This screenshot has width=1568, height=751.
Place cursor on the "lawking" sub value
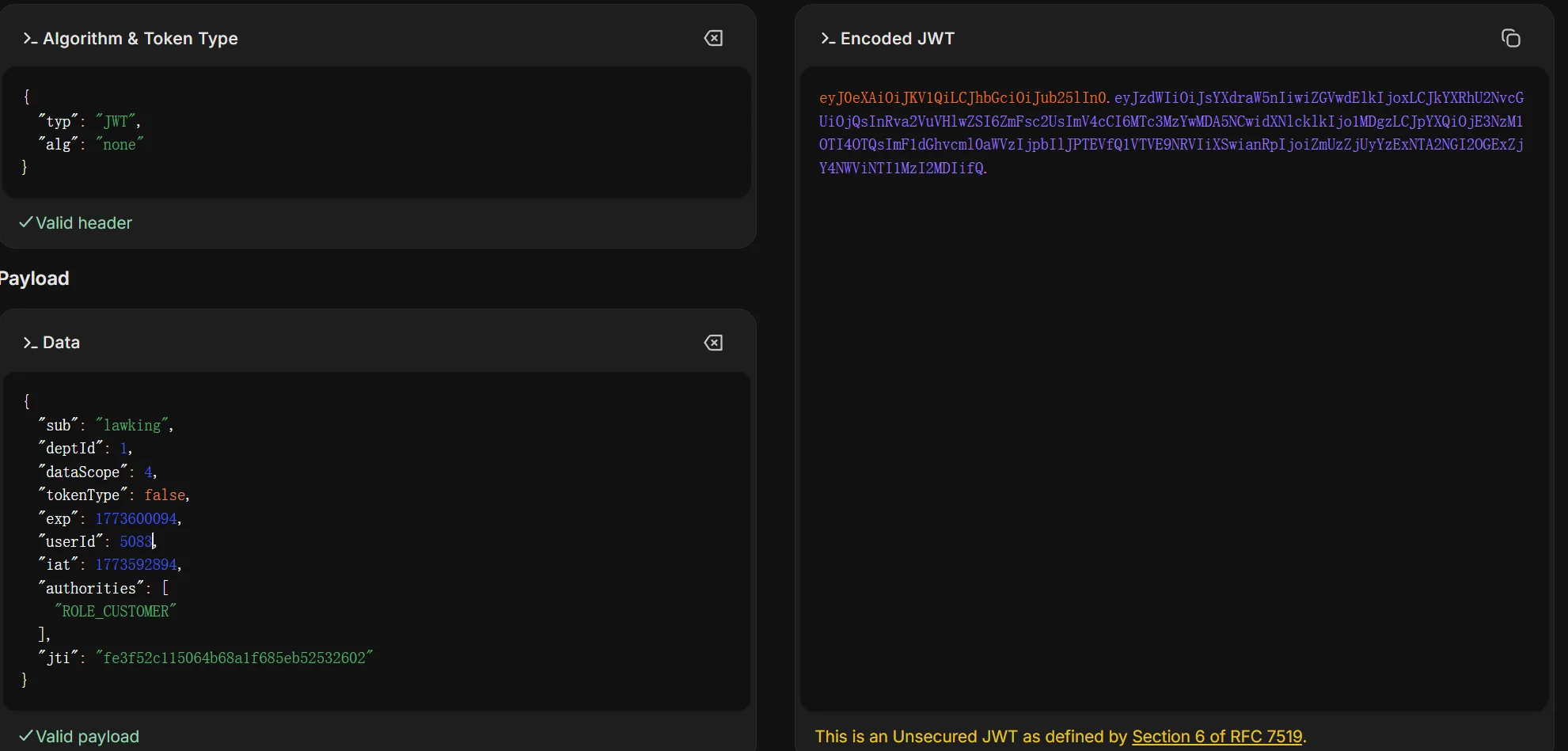click(x=132, y=426)
